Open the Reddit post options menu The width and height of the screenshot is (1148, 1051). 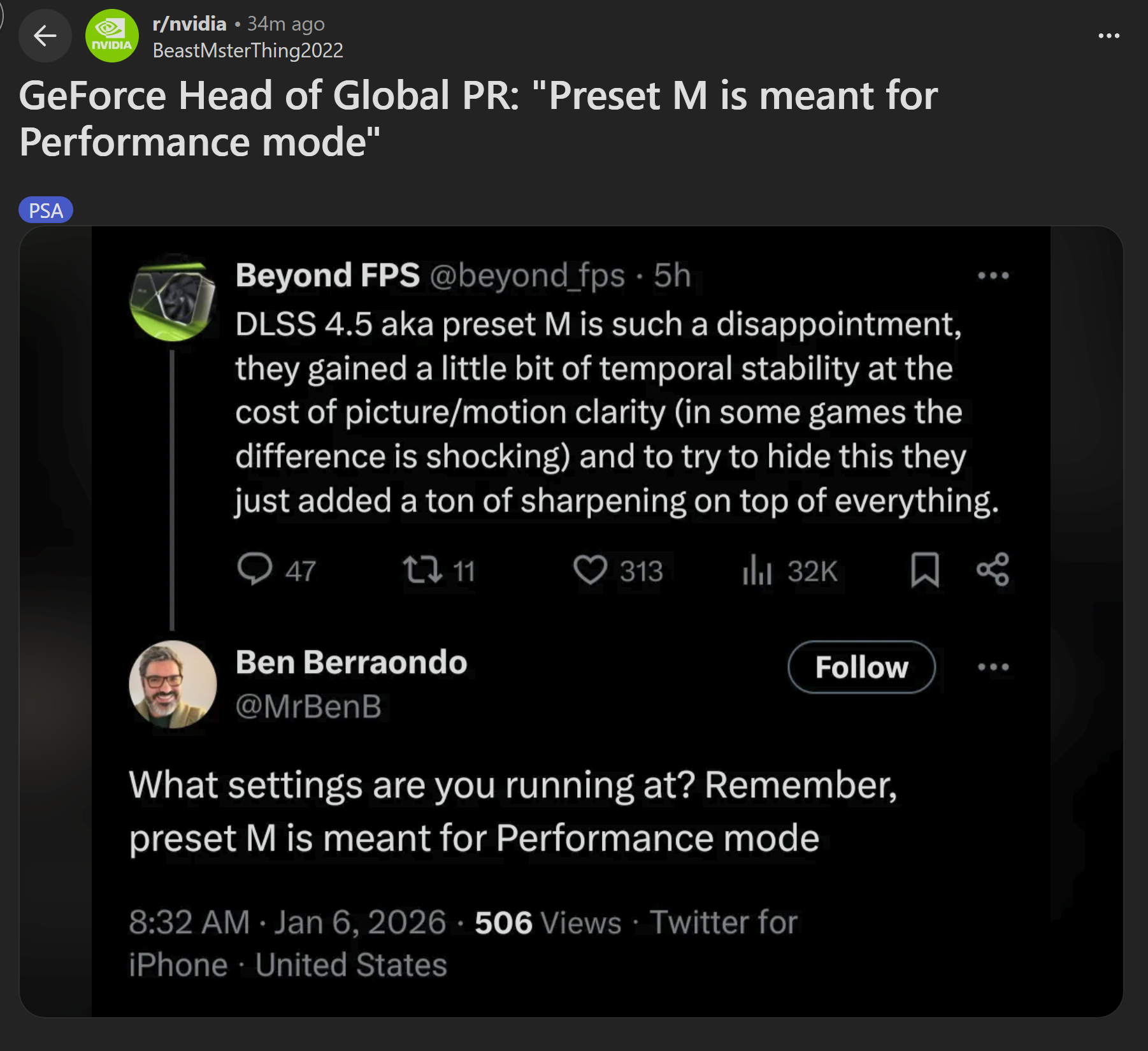(1109, 36)
